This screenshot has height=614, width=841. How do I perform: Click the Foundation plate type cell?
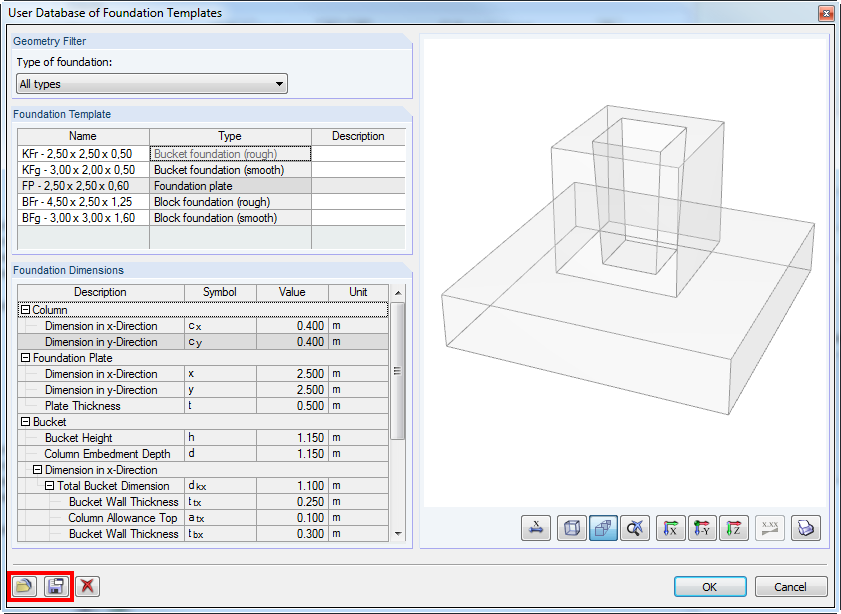click(x=230, y=186)
